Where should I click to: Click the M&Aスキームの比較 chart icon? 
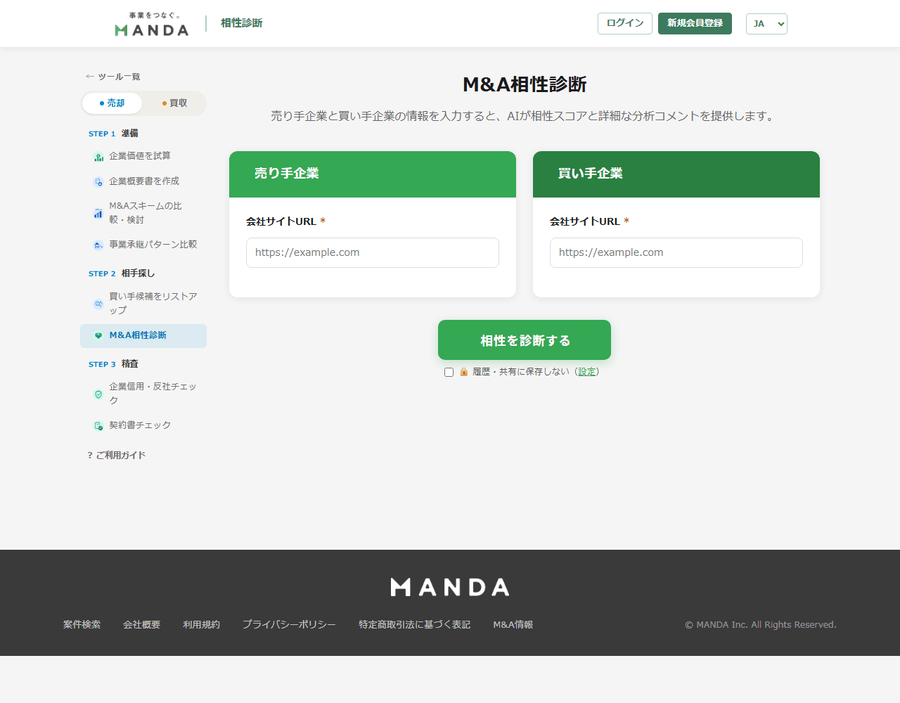pyautogui.click(x=98, y=213)
